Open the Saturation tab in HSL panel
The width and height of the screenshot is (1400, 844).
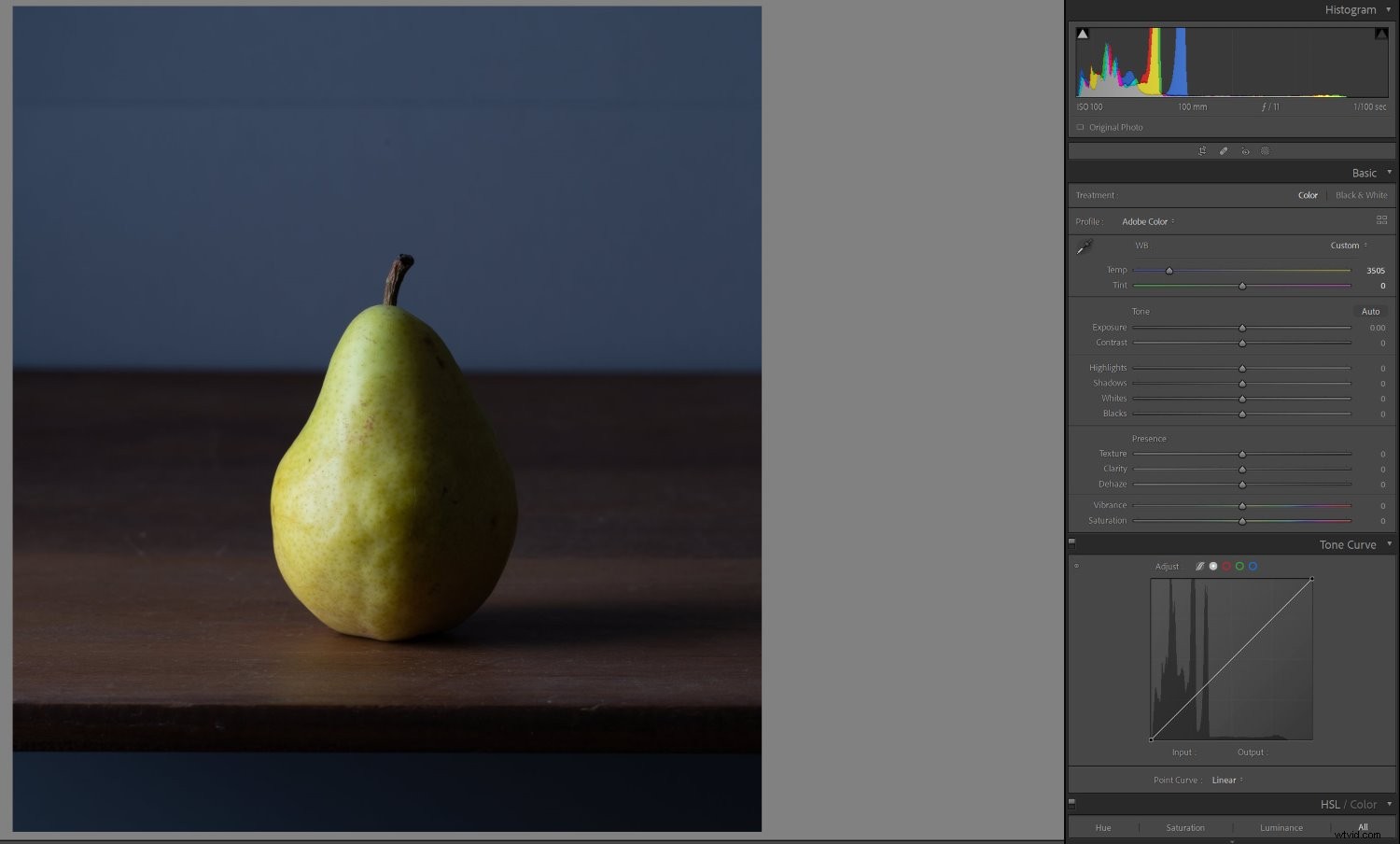[x=1185, y=827]
